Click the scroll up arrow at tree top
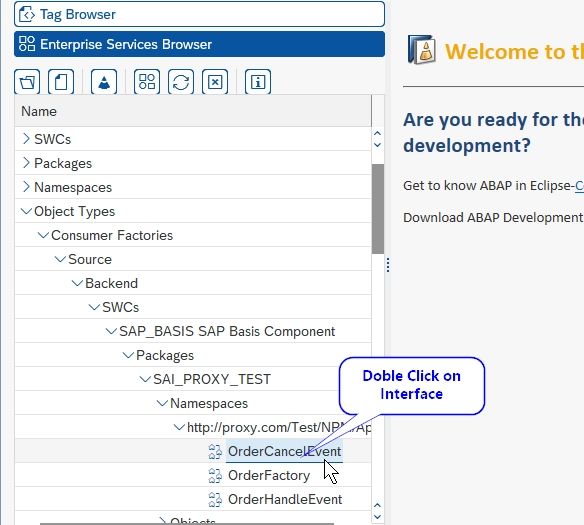This screenshot has height=525, width=584. pyautogui.click(x=377, y=133)
